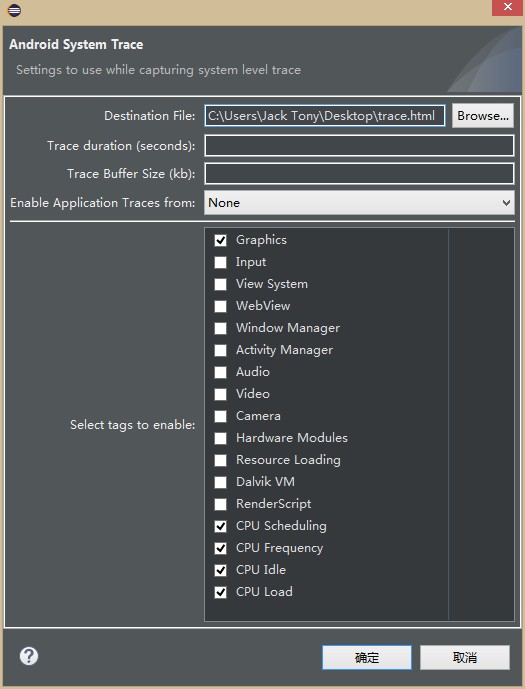Open the Enable Application Traces dropdown
The width and height of the screenshot is (525, 689).
tap(359, 203)
